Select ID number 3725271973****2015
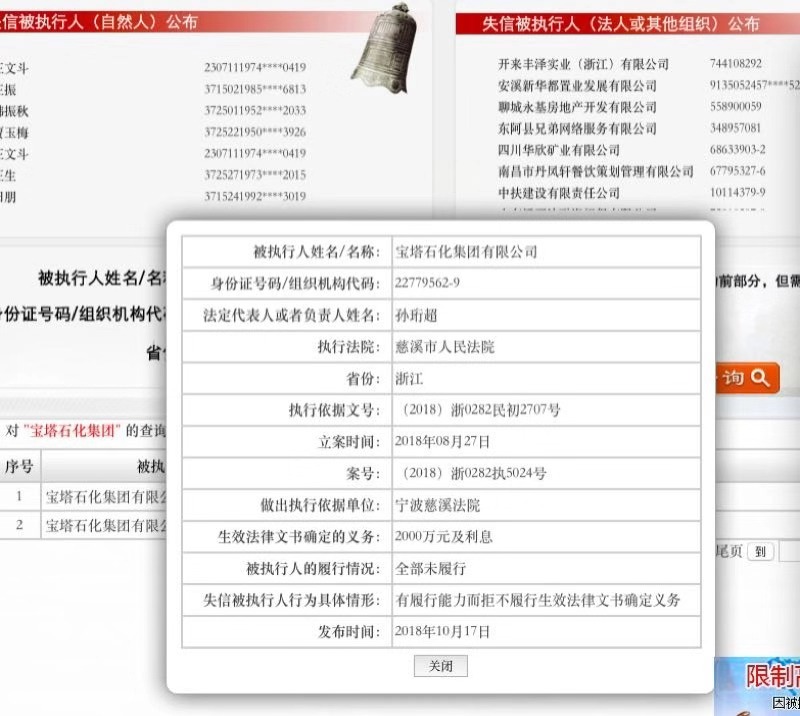The width and height of the screenshot is (800, 716). pyautogui.click(x=255, y=175)
